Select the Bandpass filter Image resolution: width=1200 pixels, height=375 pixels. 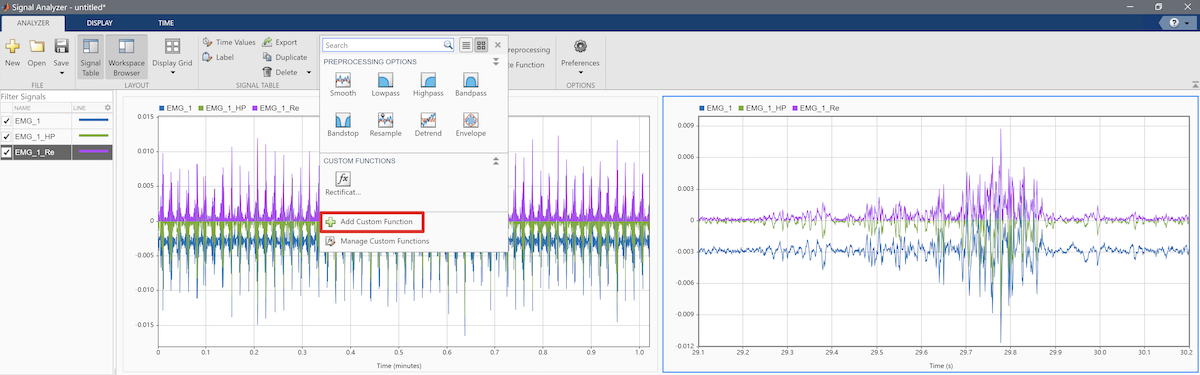470,84
